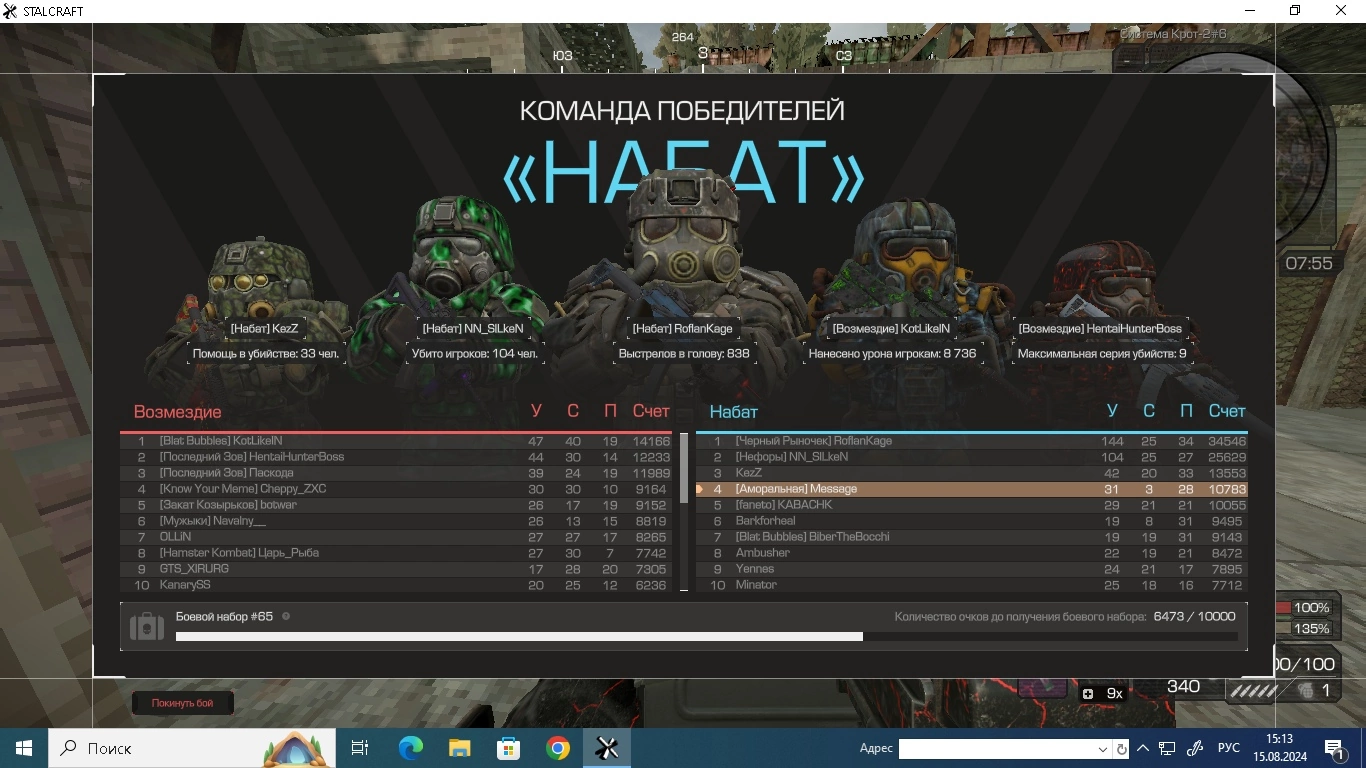Select row [Hamster Kombat] Царь_Рыба
Viewport: 1366px width, 768px height.
click(x=396, y=553)
